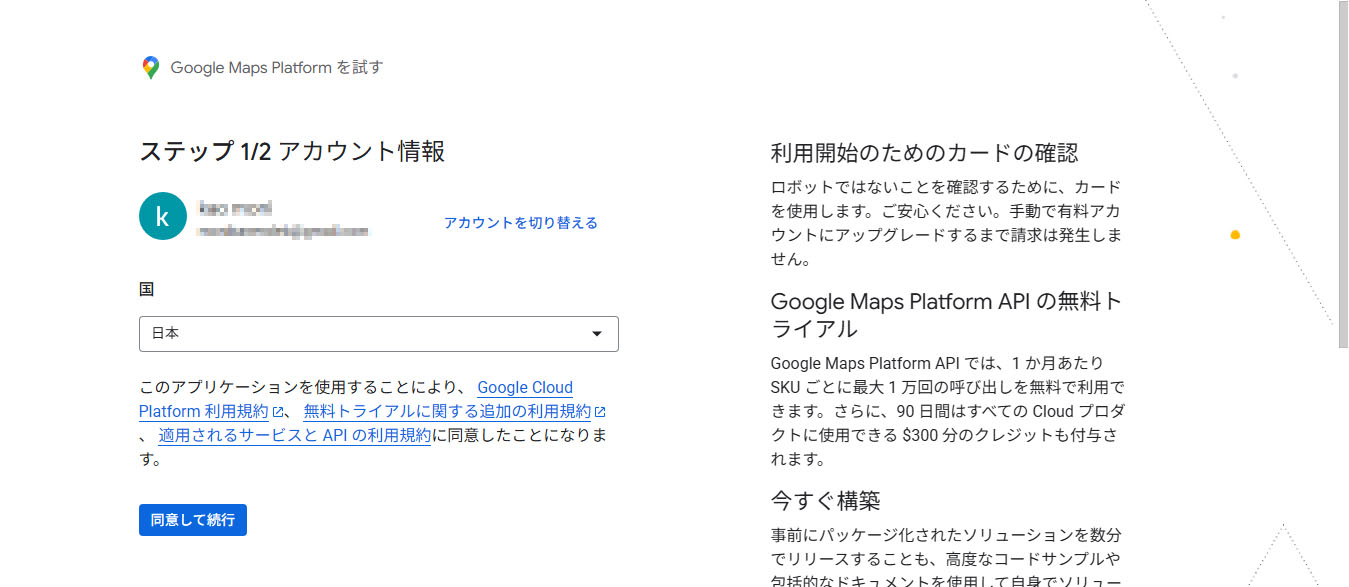This screenshot has height=587, width=1349.
Task: Expand the country dropdown arrow
Action: coord(597,334)
